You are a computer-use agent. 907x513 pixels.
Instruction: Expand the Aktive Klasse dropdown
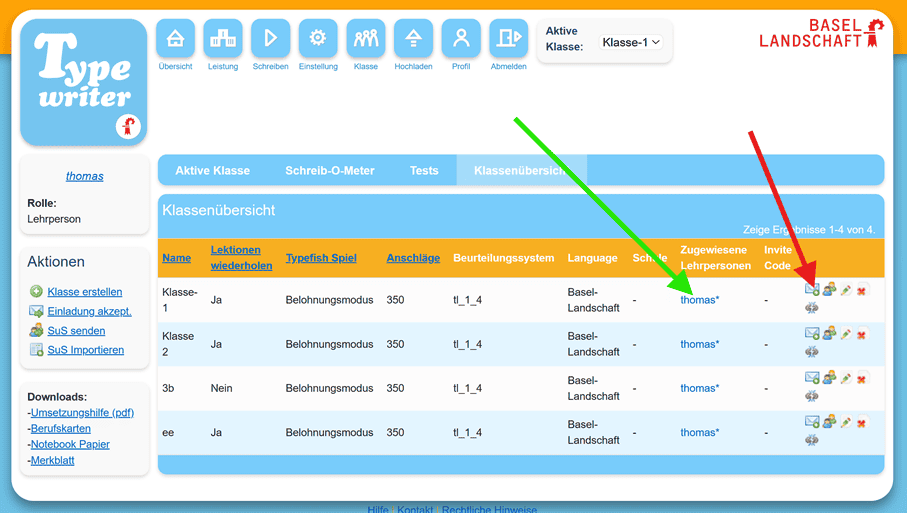pyautogui.click(x=631, y=42)
